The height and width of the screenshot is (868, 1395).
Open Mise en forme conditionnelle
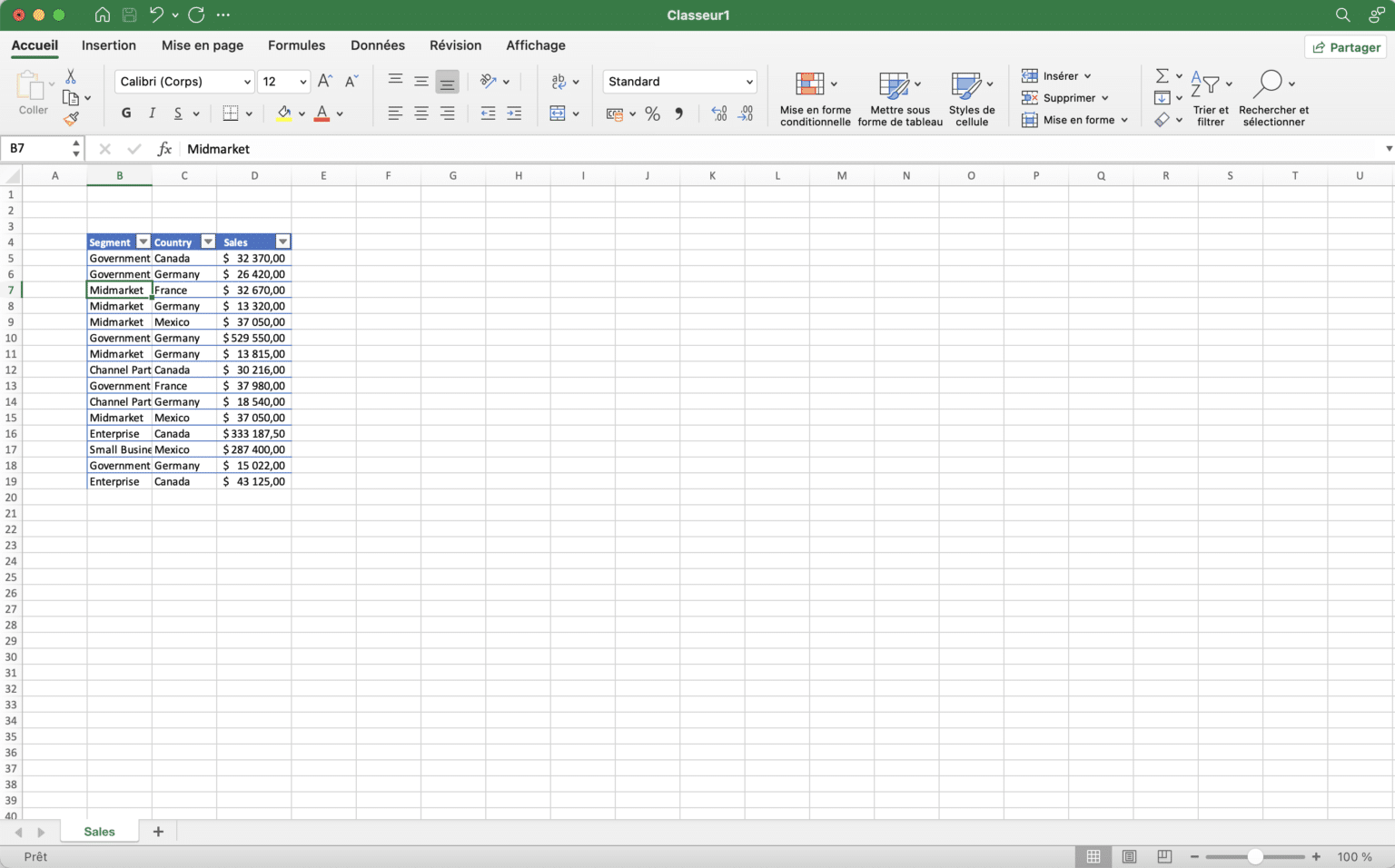click(x=815, y=97)
